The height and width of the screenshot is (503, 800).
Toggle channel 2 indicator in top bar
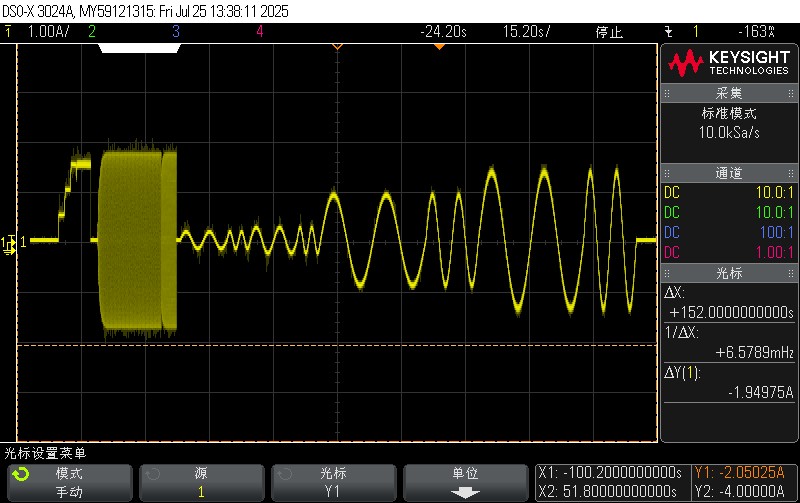click(92, 32)
